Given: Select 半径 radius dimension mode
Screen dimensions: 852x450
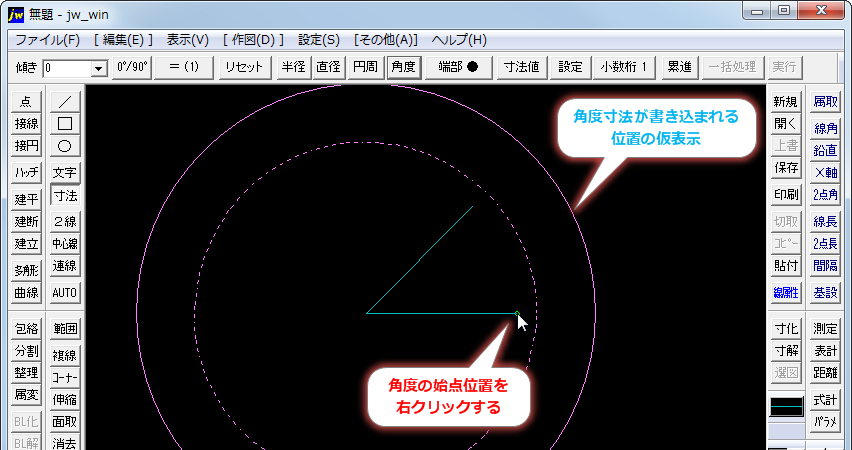Looking at the screenshot, I should pos(293,67).
